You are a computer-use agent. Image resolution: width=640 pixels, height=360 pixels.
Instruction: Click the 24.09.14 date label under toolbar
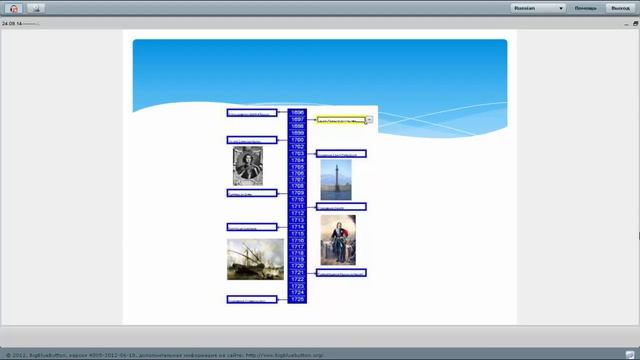[x=12, y=24]
